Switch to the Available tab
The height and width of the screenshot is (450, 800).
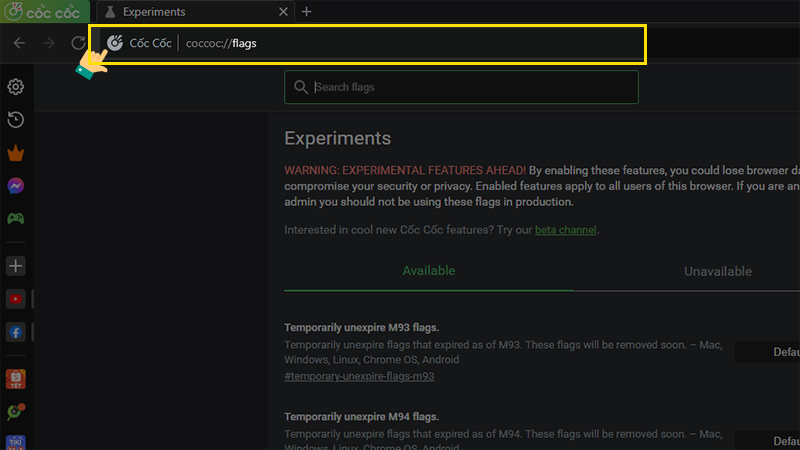429,271
